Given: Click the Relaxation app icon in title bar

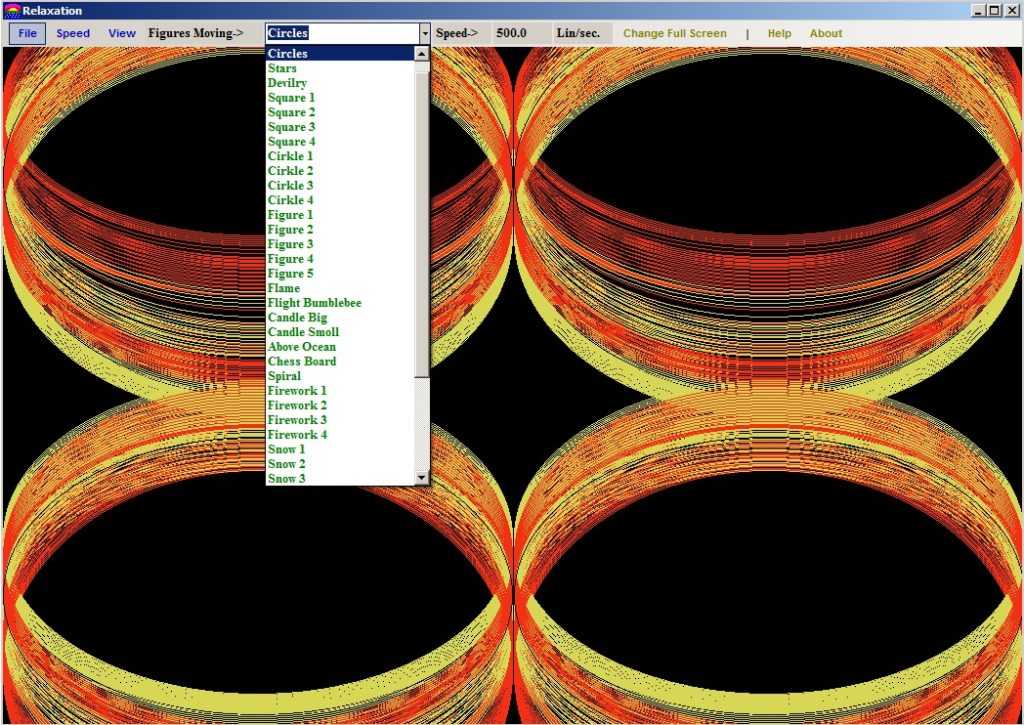Looking at the screenshot, I should [x=12, y=10].
